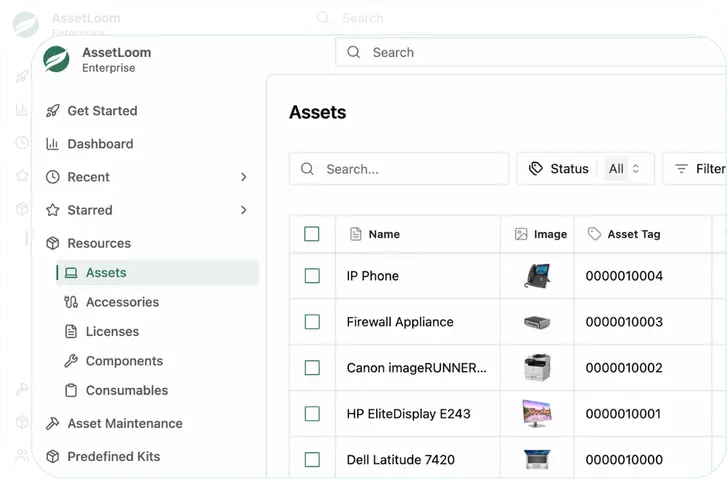Click the HP EliteDisplay E243 thumbnail image
The image size is (728, 479).
coord(537,413)
